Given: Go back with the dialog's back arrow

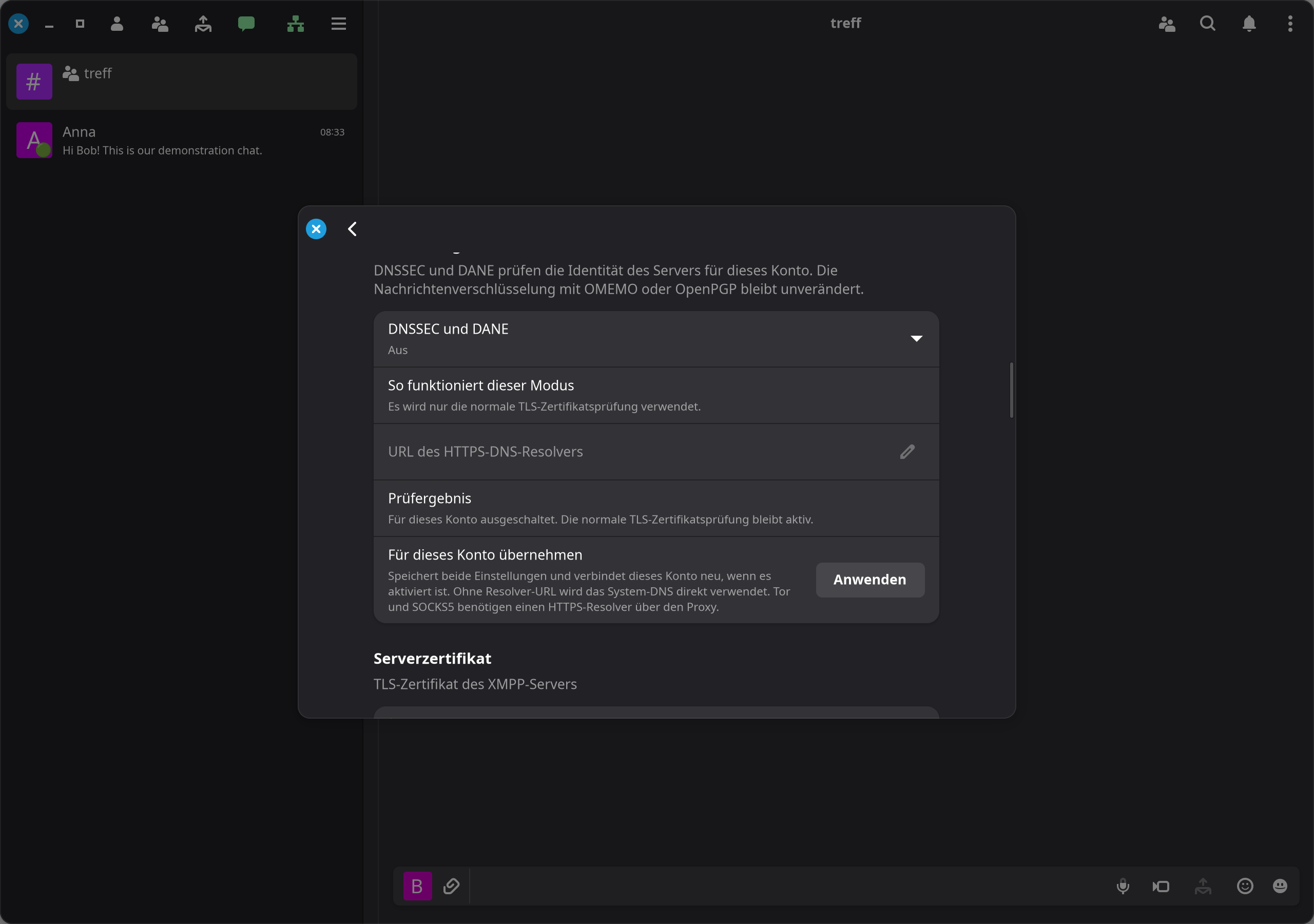Looking at the screenshot, I should click(352, 229).
